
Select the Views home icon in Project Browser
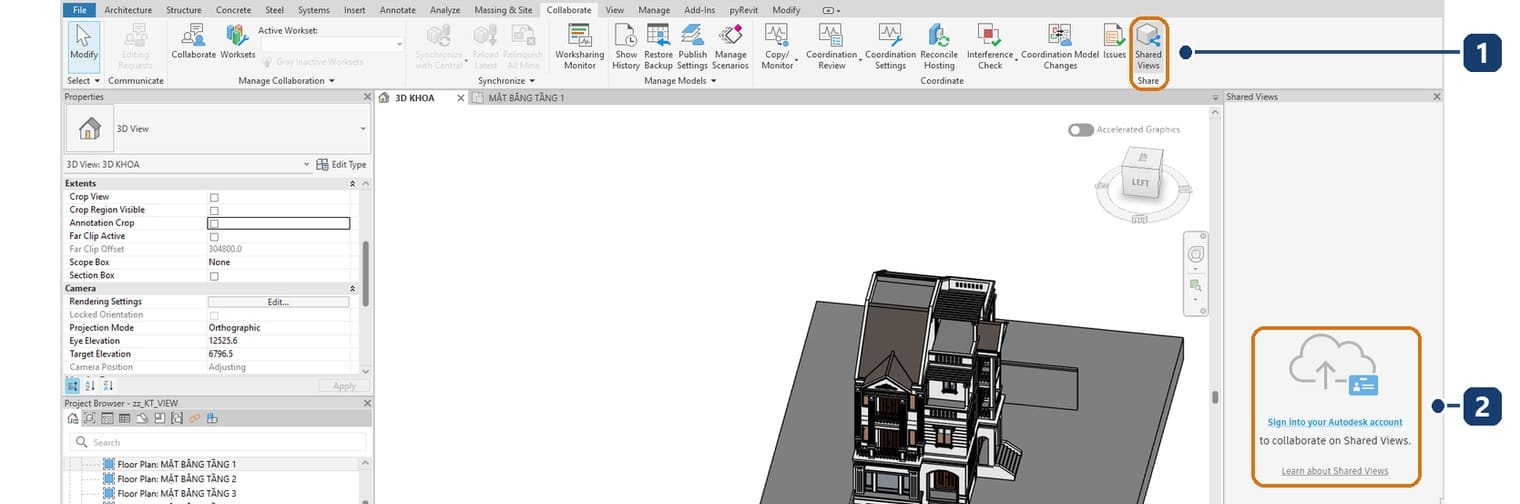(73, 418)
